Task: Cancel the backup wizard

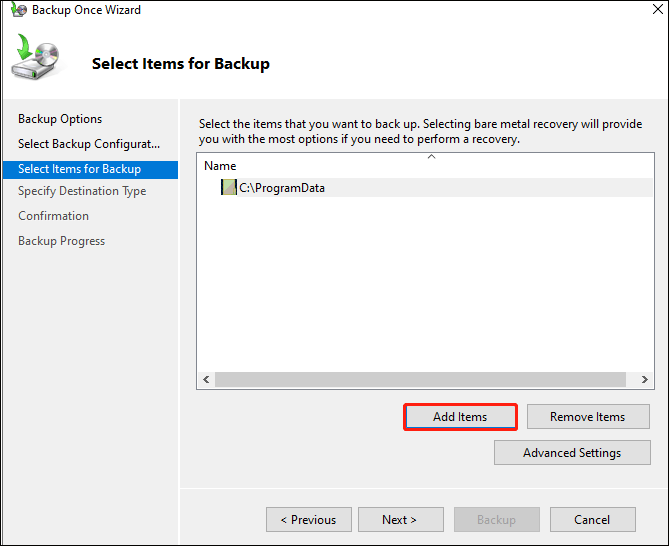Action: 592,520
